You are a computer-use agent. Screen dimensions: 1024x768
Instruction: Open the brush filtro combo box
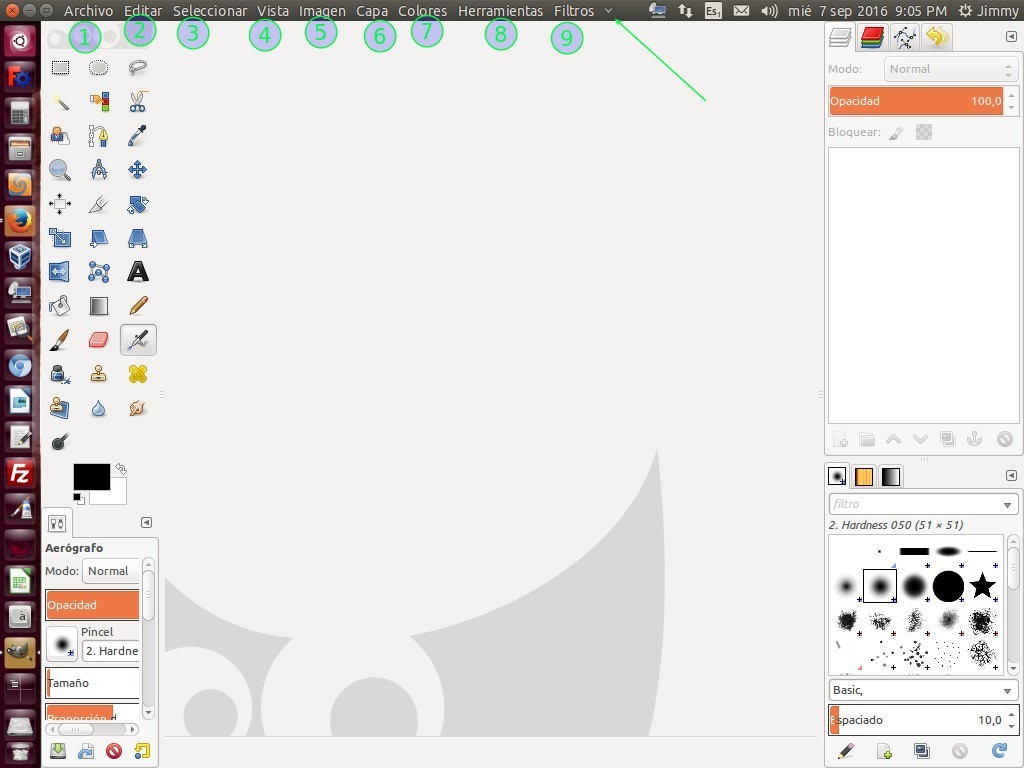(922, 504)
